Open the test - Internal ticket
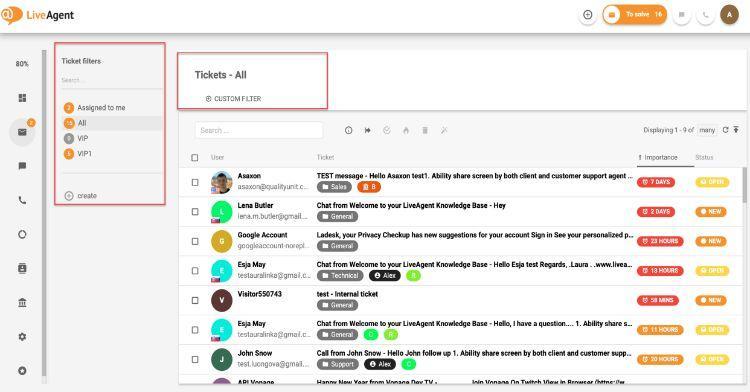Screen dimensions: 750x392 click(347, 294)
